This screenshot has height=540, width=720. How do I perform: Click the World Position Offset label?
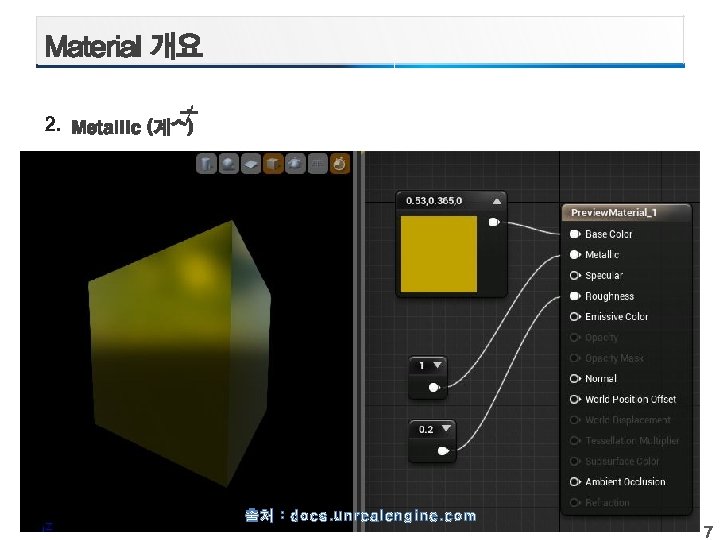[x=630, y=399]
